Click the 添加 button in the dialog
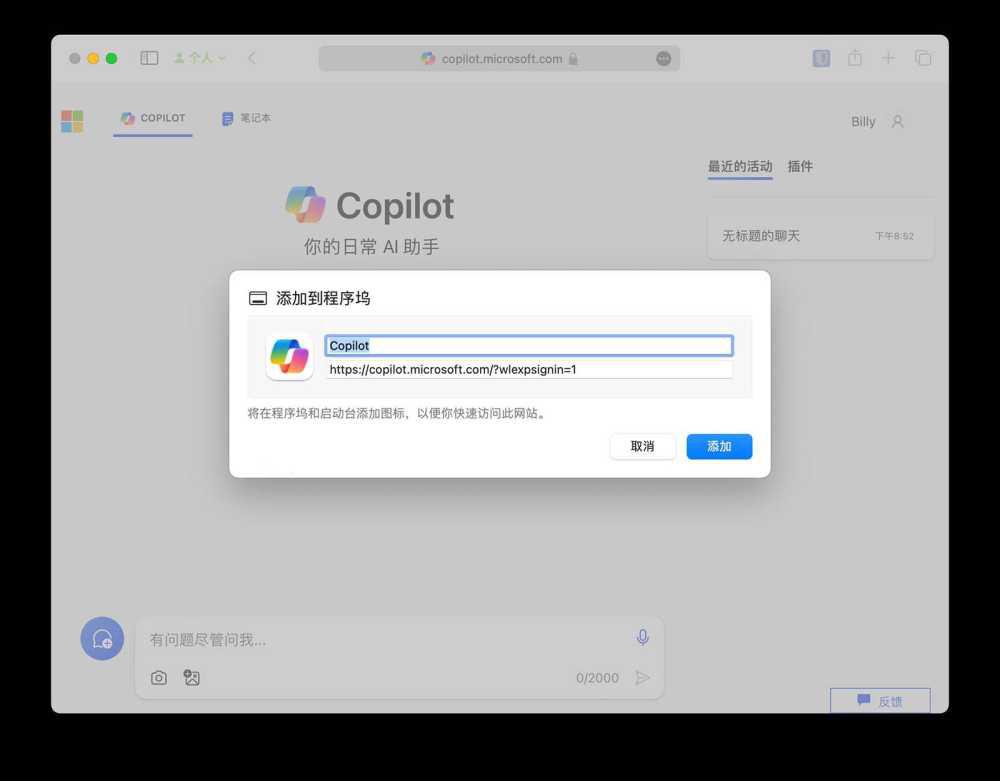Screen dimensions: 1000x781 [718, 446]
